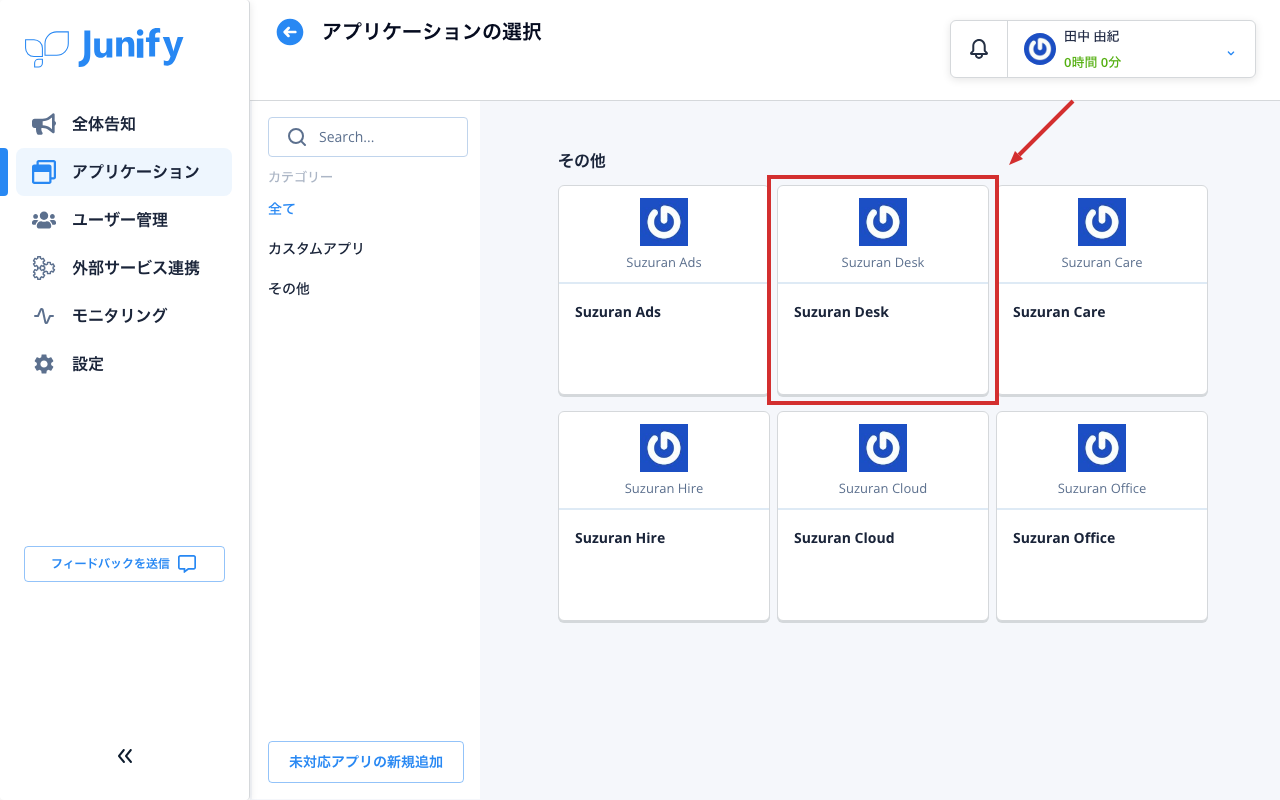Viewport: 1280px width, 800px height.
Task: Click the megaphone icon for 全体告知
Action: [x=44, y=124]
